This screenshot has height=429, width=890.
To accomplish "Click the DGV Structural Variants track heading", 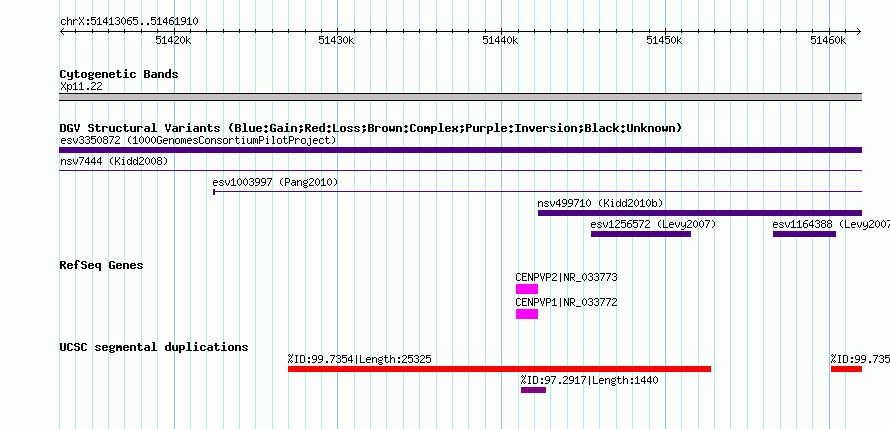I will tap(371, 128).
